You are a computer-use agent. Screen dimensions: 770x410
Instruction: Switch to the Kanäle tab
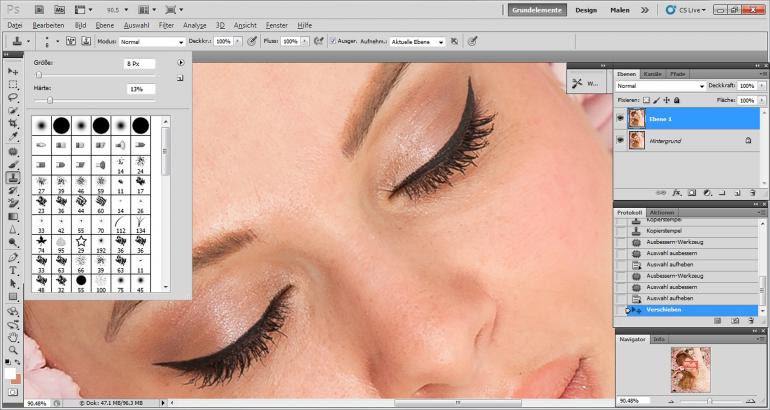pyautogui.click(x=652, y=74)
